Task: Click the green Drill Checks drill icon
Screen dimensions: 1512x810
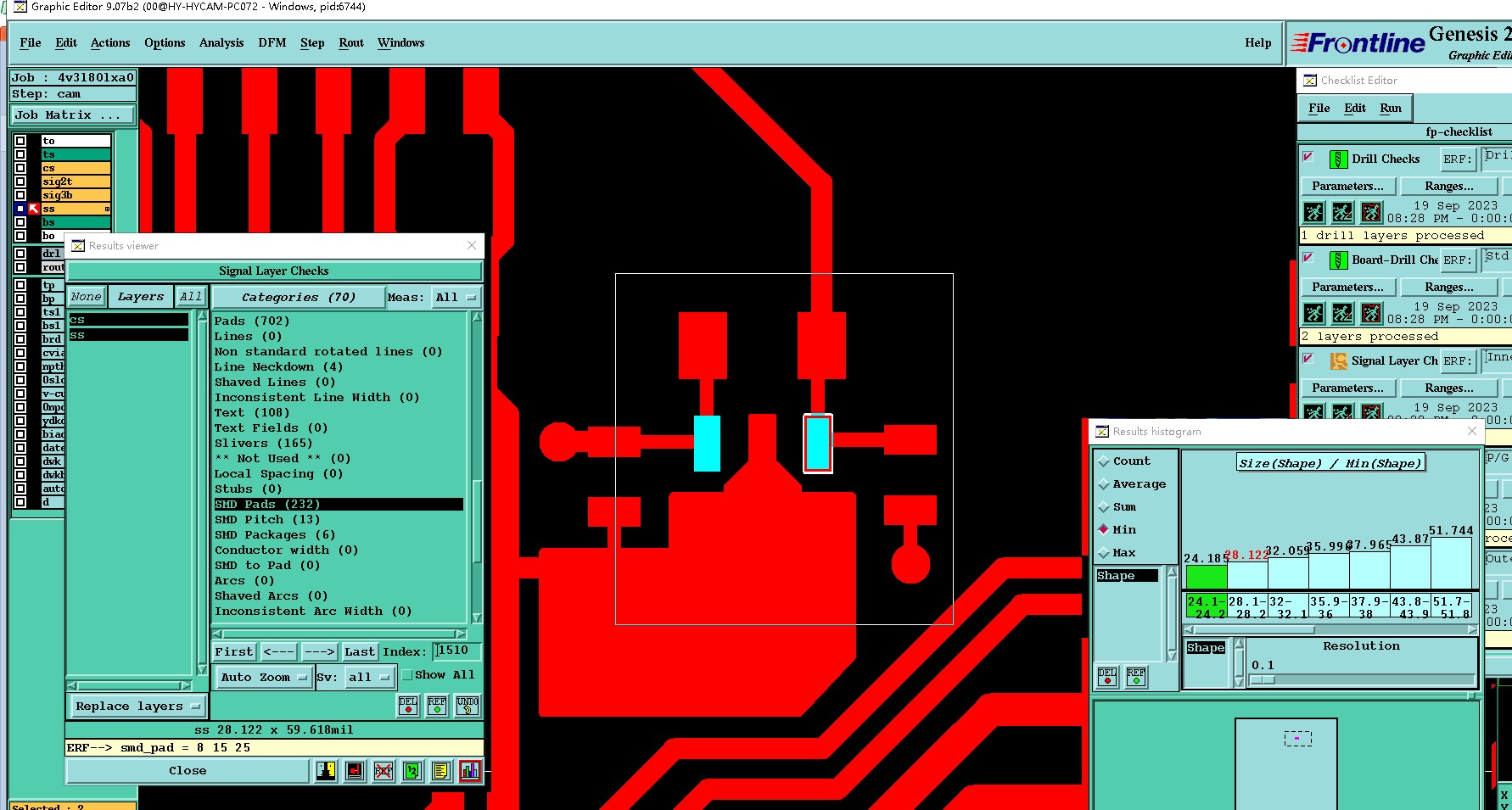Action: (1338, 159)
